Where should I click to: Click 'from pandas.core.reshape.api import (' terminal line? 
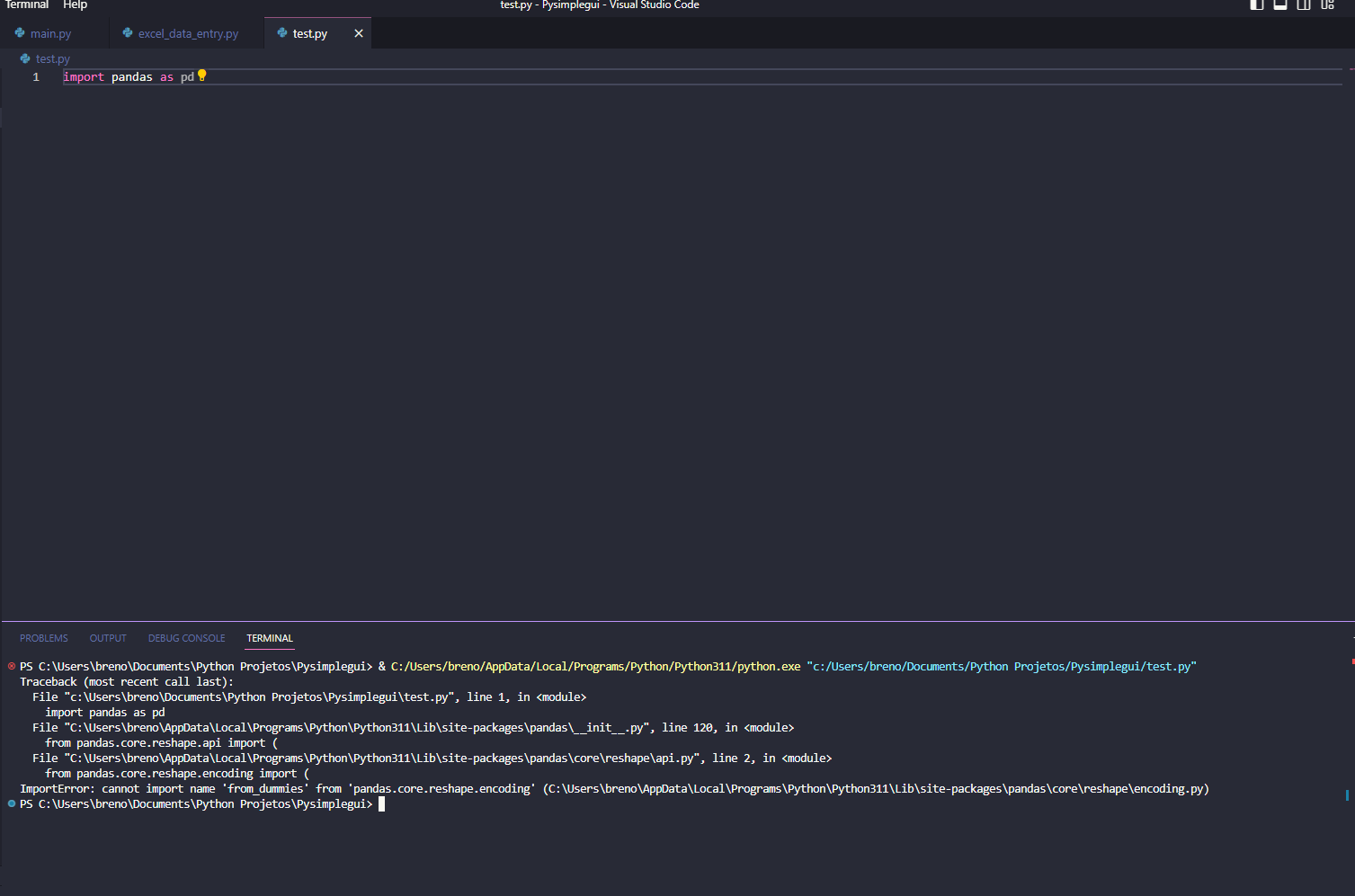point(162,743)
